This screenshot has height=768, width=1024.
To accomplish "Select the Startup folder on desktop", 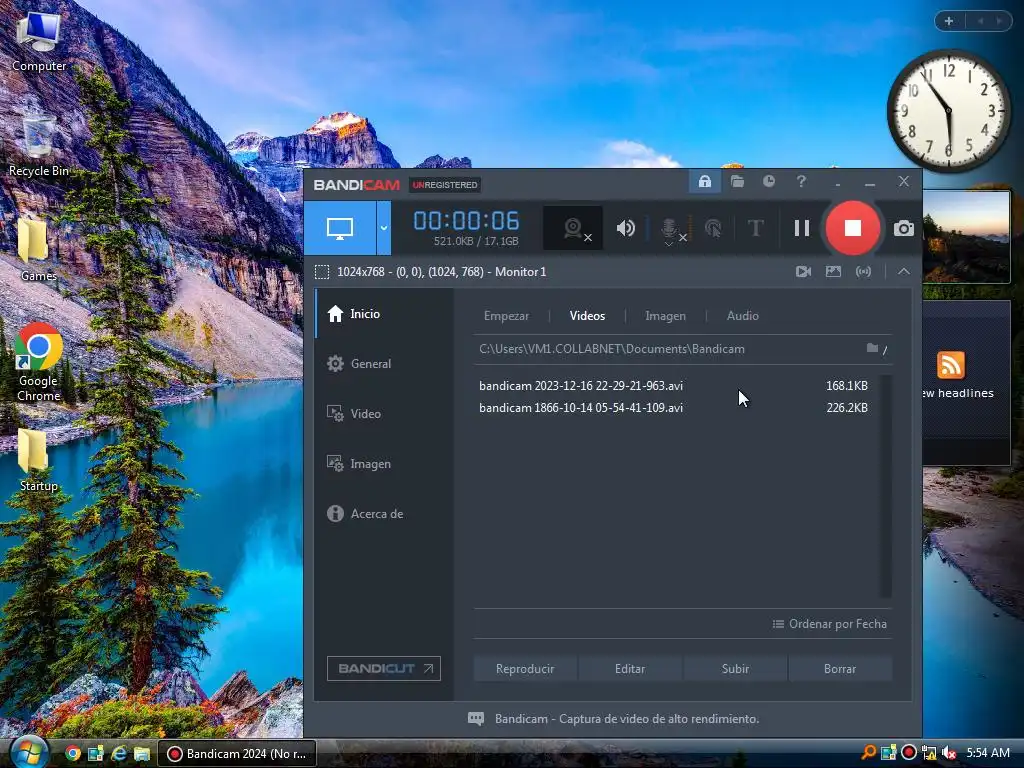I will coord(38,460).
